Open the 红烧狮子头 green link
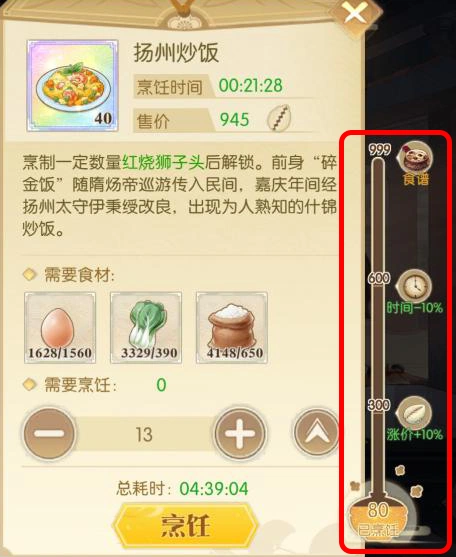 [x=164, y=162]
